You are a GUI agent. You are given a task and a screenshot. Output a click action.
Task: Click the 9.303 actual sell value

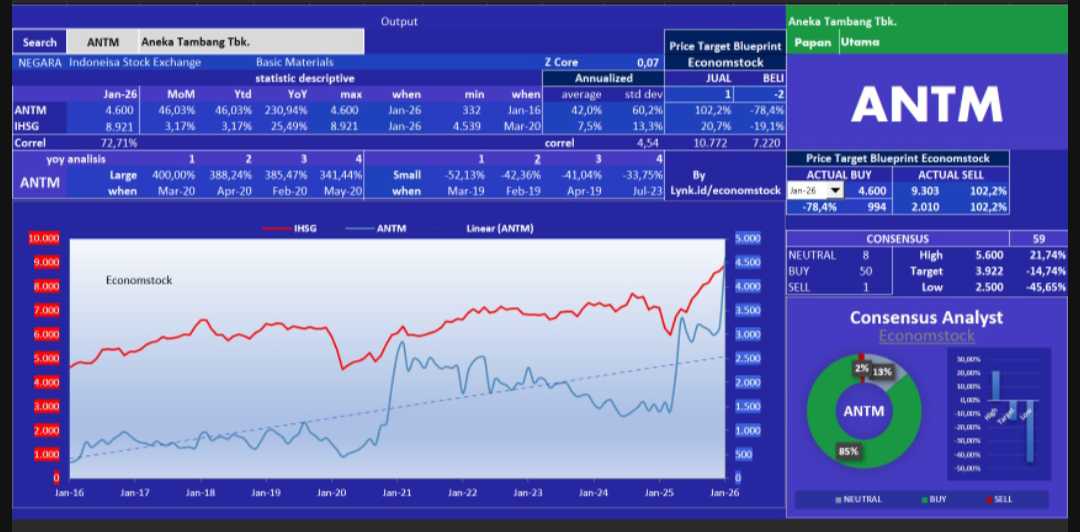pyautogui.click(x=924, y=191)
